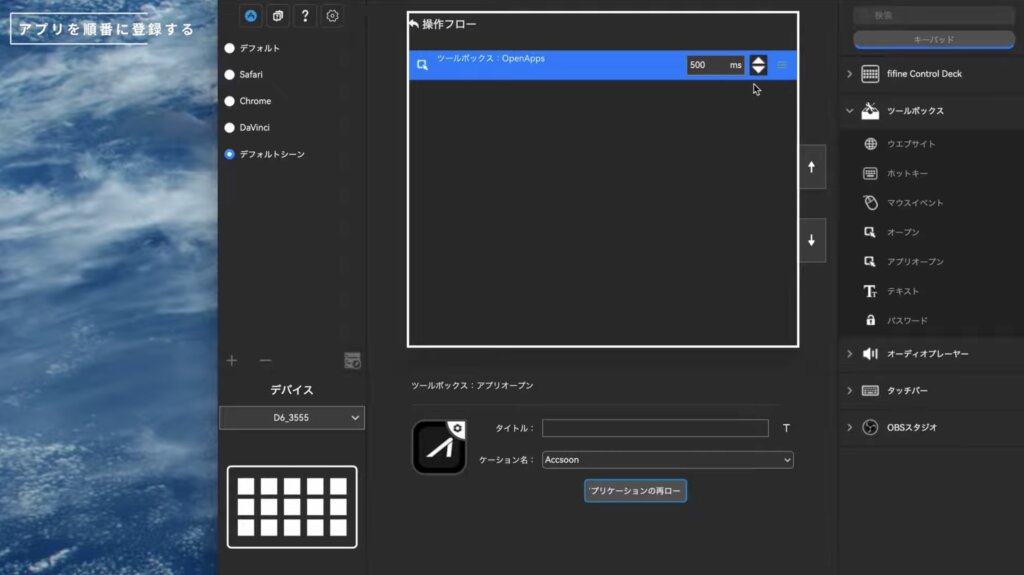The height and width of the screenshot is (575, 1024).
Task: Click the question mark help icon
Action: (305, 16)
